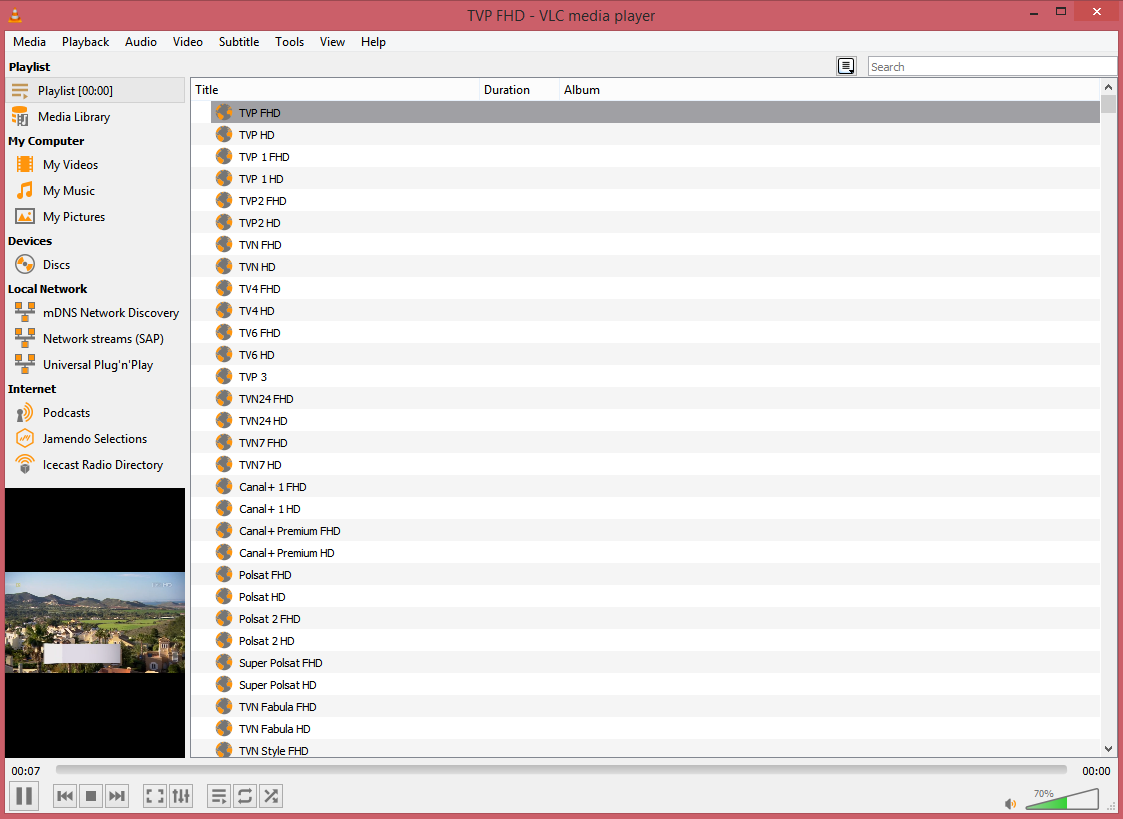Image resolution: width=1123 pixels, height=819 pixels.
Task: Select TVP2 FHD entry
Action: coord(655,200)
